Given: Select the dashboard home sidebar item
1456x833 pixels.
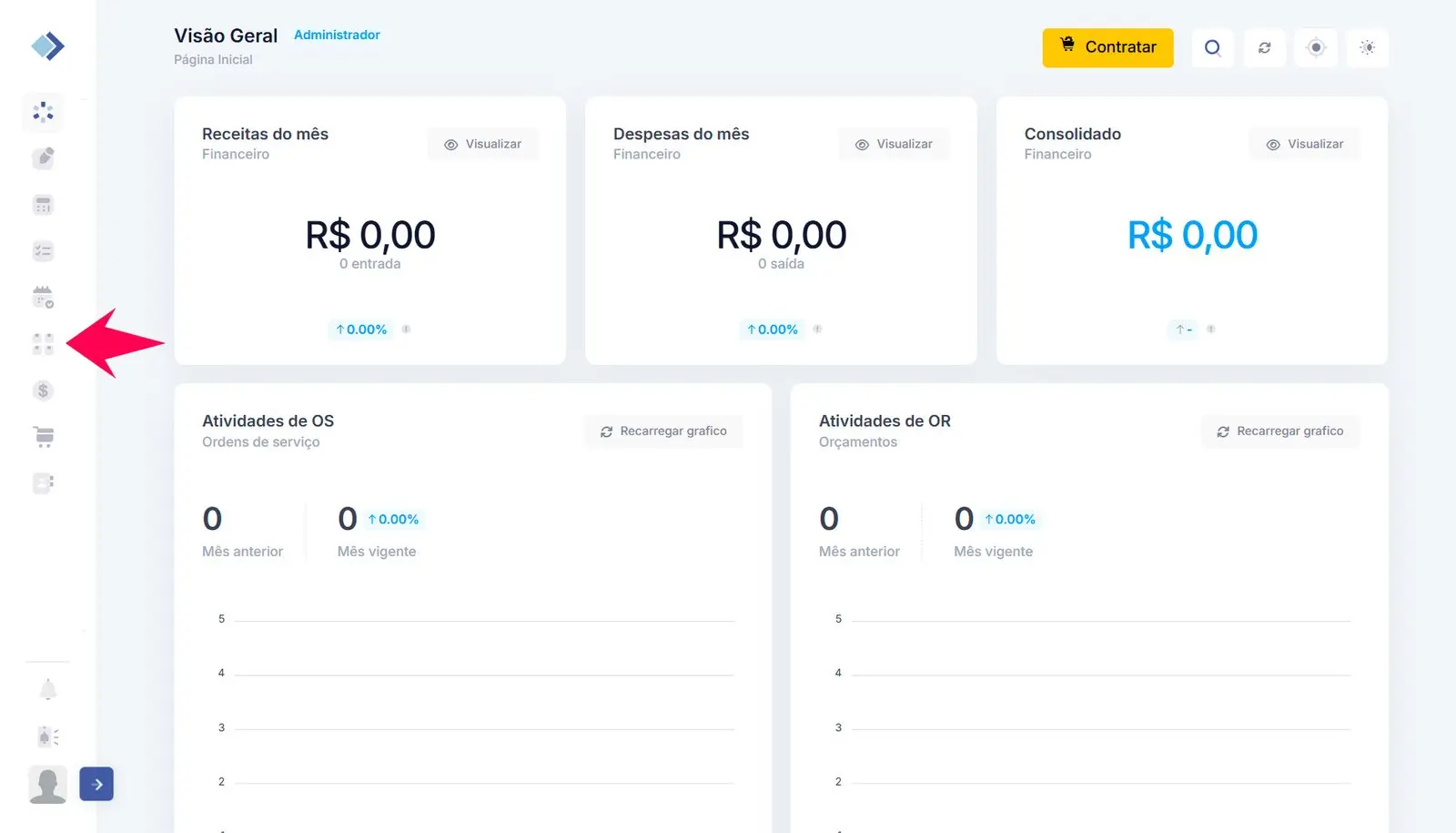Looking at the screenshot, I should (43, 112).
